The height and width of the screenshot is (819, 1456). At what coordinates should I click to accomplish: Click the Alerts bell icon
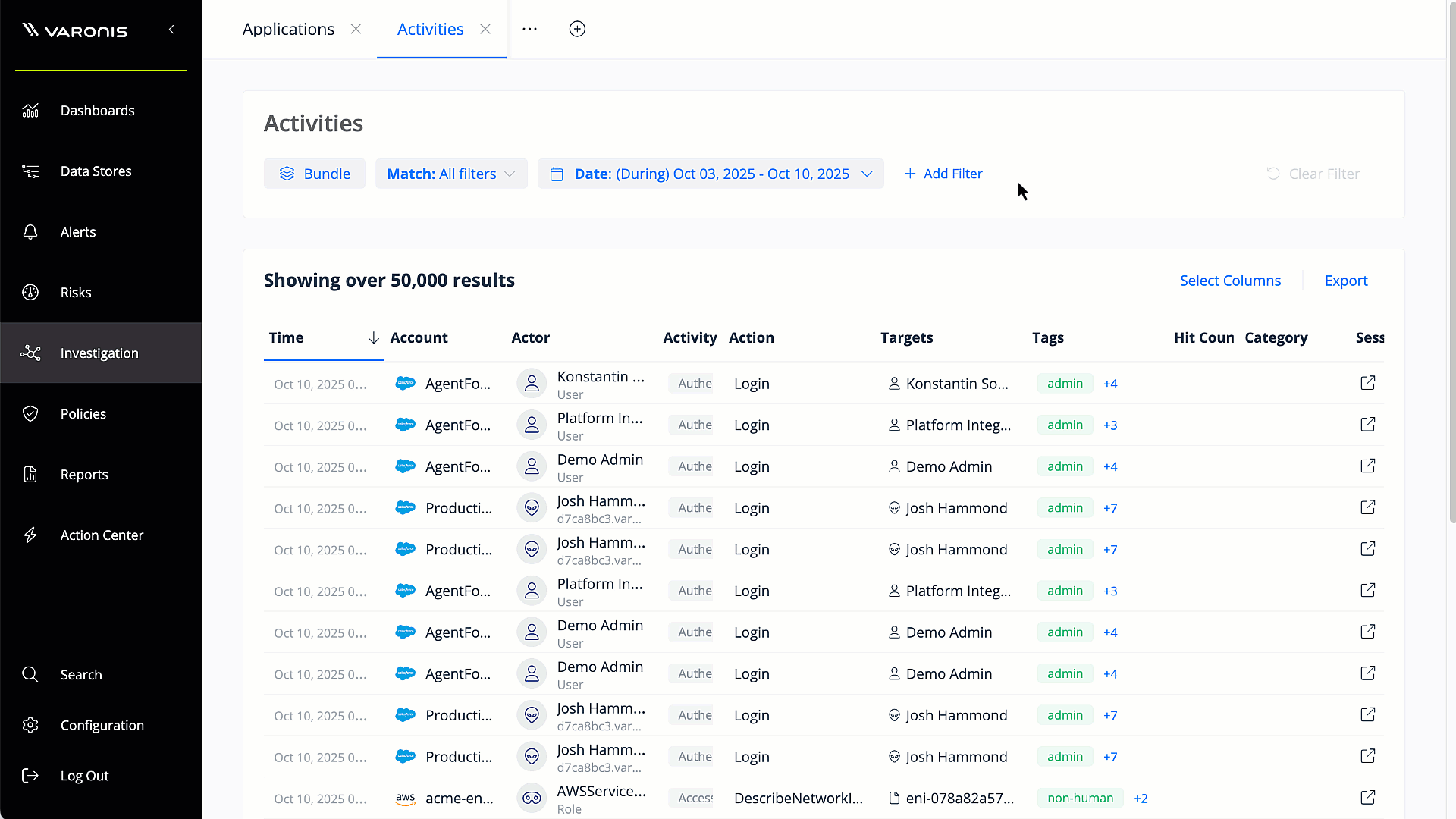click(30, 232)
